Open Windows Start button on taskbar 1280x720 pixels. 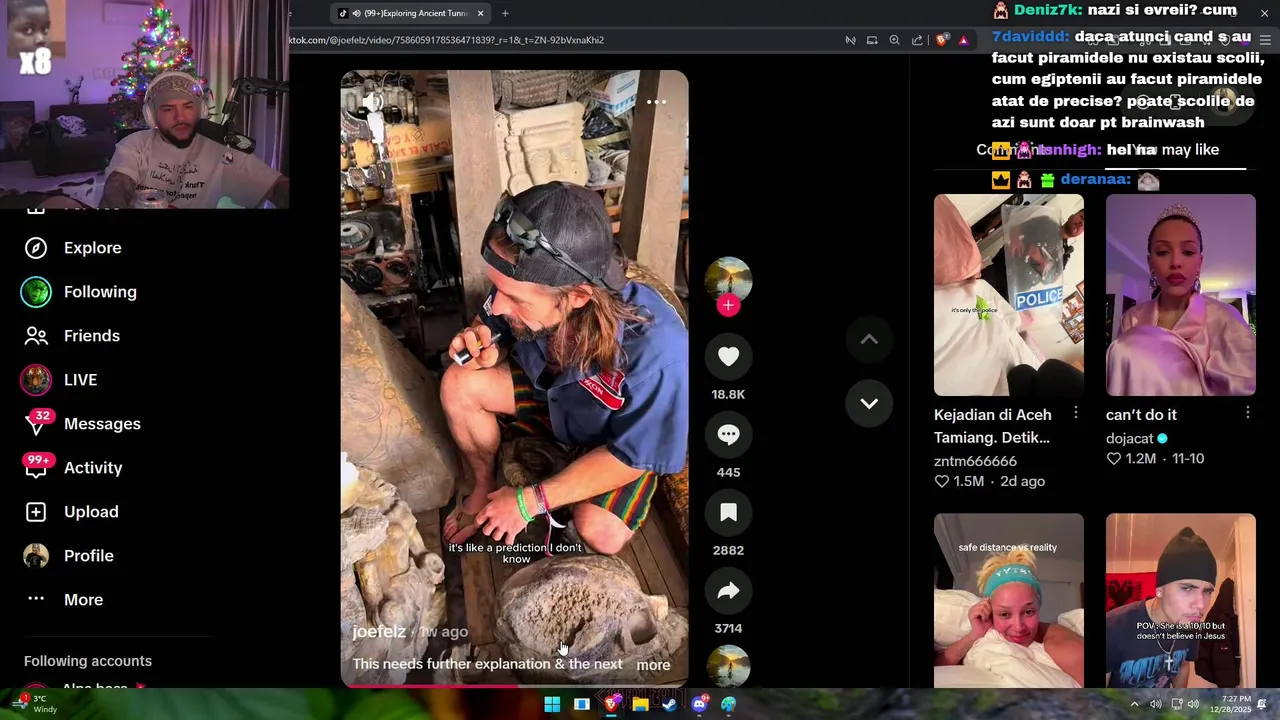[552, 704]
